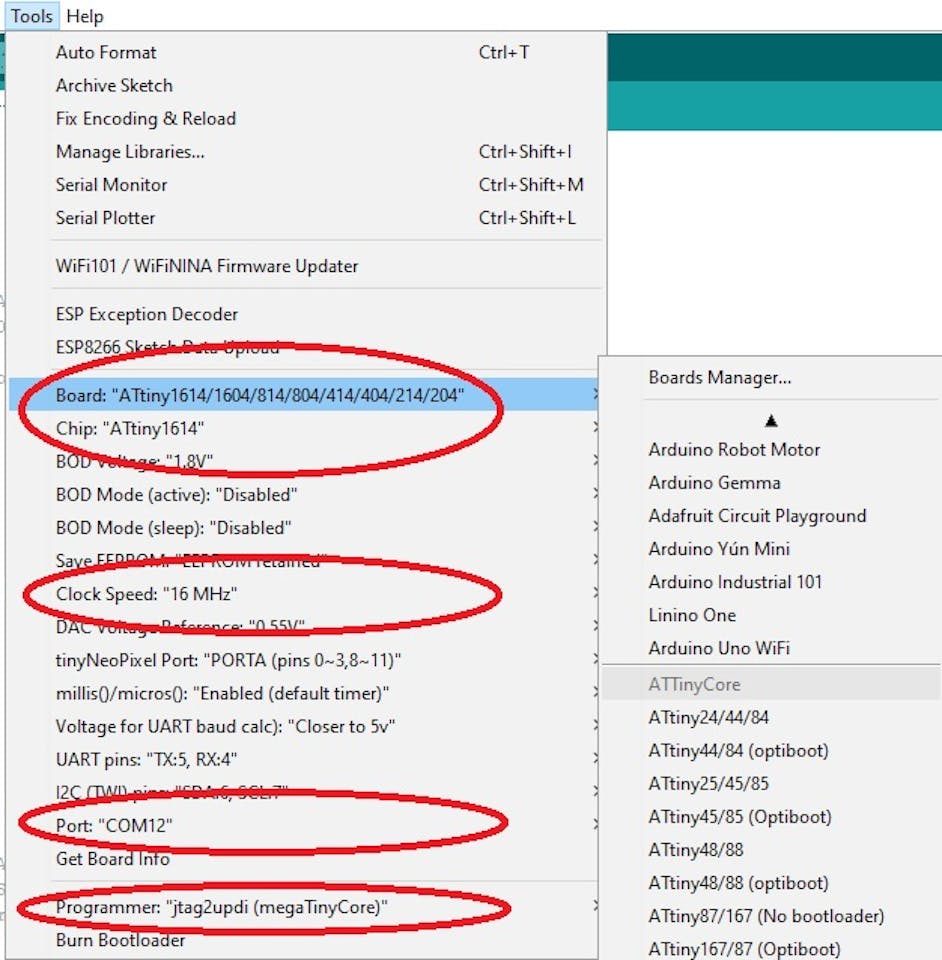
Task: Open Boards Manager... in the submenu
Action: click(x=771, y=377)
